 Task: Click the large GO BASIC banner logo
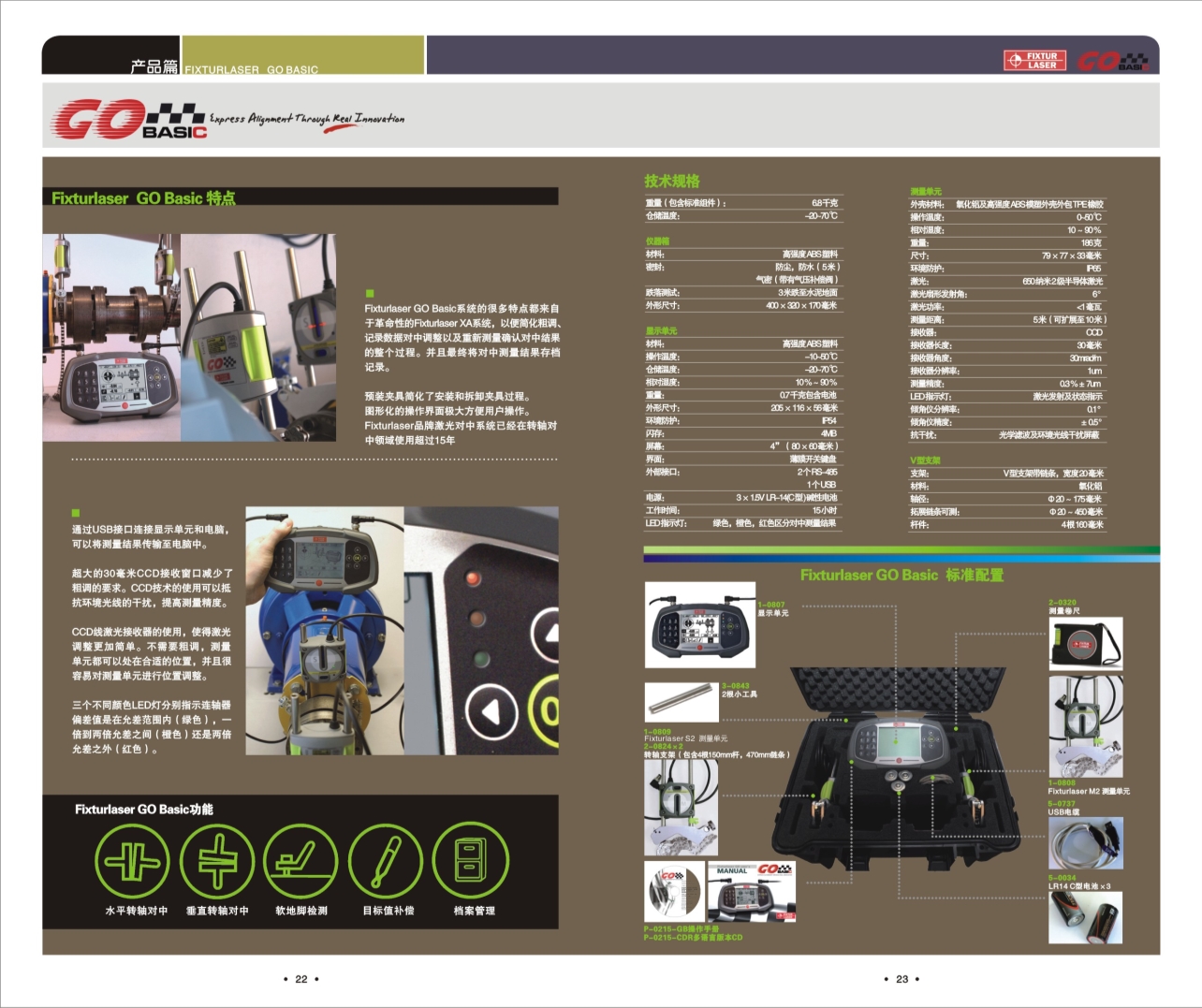point(128,119)
